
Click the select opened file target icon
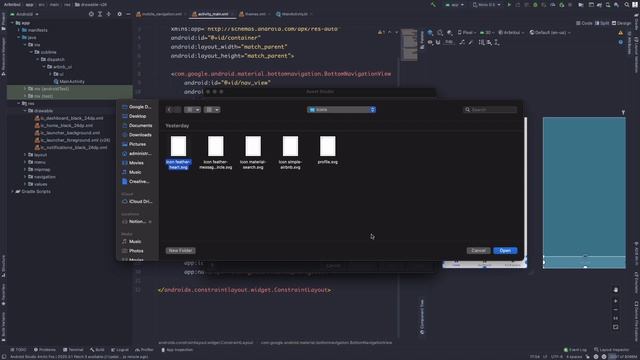pyautogui.click(x=91, y=14)
